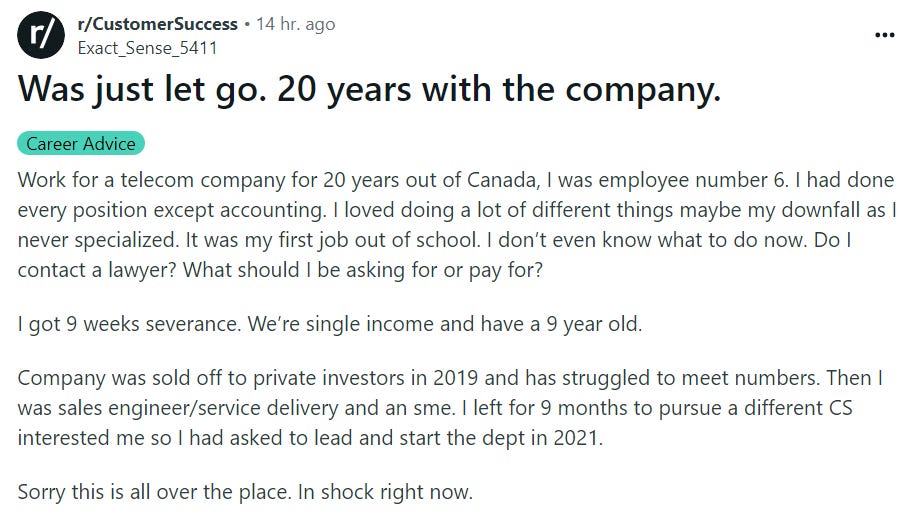Click the question 'Do I contact a lawyer?'
The image size is (921, 526).
[435, 255]
